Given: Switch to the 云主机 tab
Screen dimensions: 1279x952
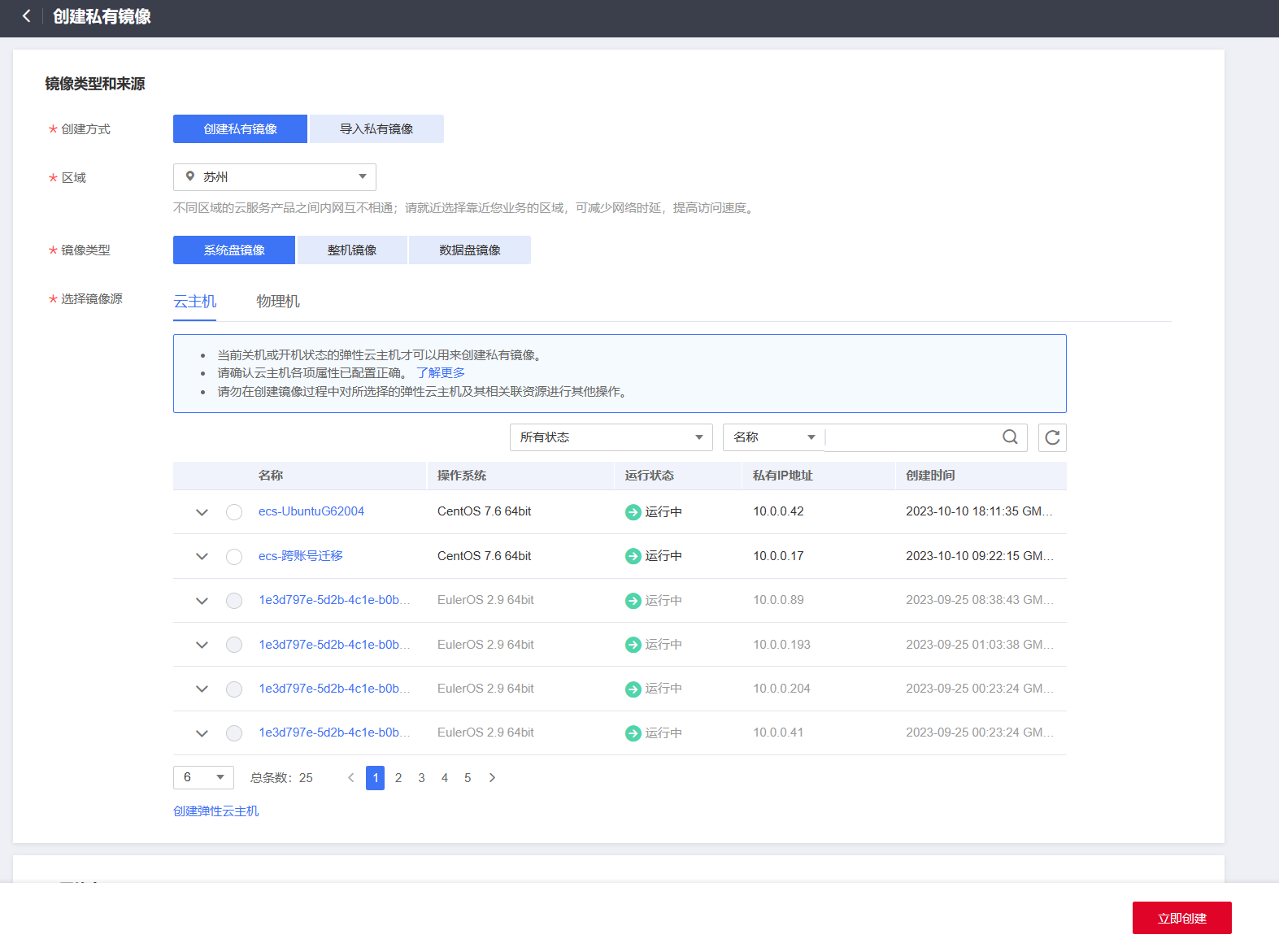Looking at the screenshot, I should [195, 302].
